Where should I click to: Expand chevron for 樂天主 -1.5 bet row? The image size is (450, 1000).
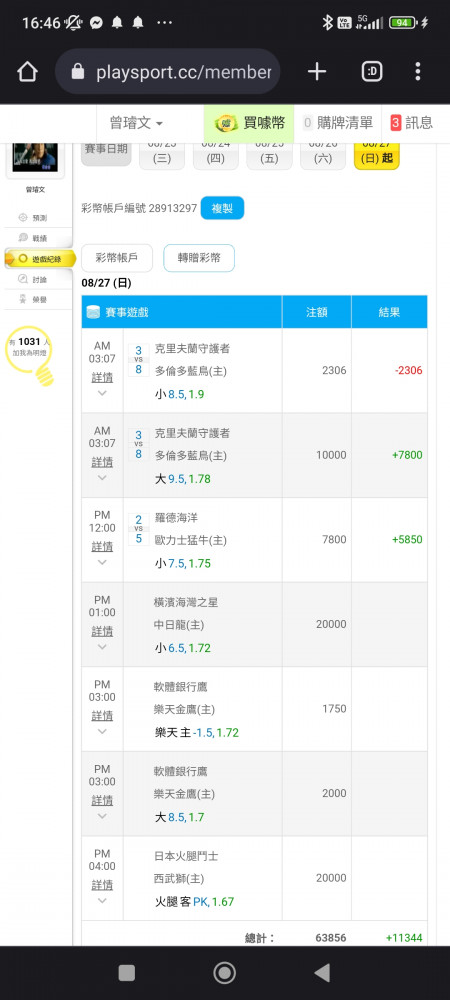point(102,732)
